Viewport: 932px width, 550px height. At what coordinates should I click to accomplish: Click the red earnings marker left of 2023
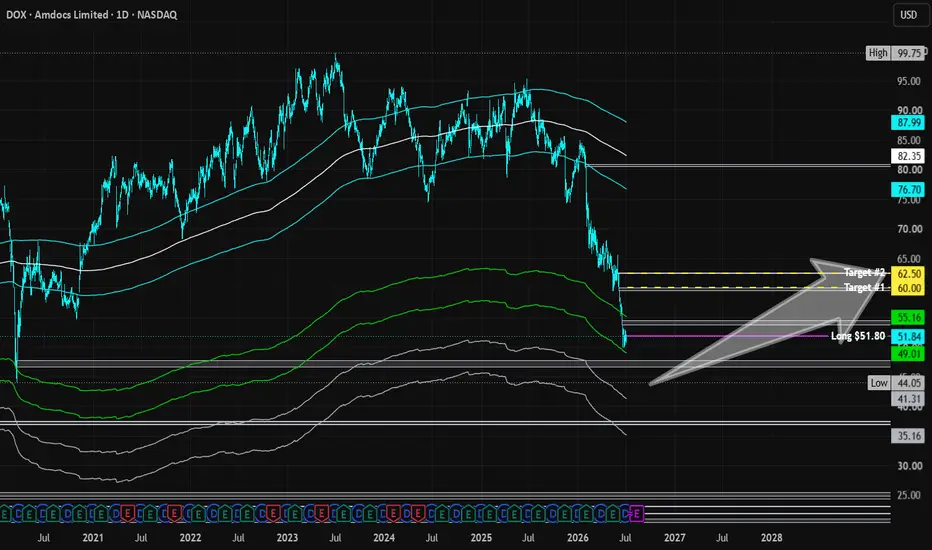(x=273, y=513)
